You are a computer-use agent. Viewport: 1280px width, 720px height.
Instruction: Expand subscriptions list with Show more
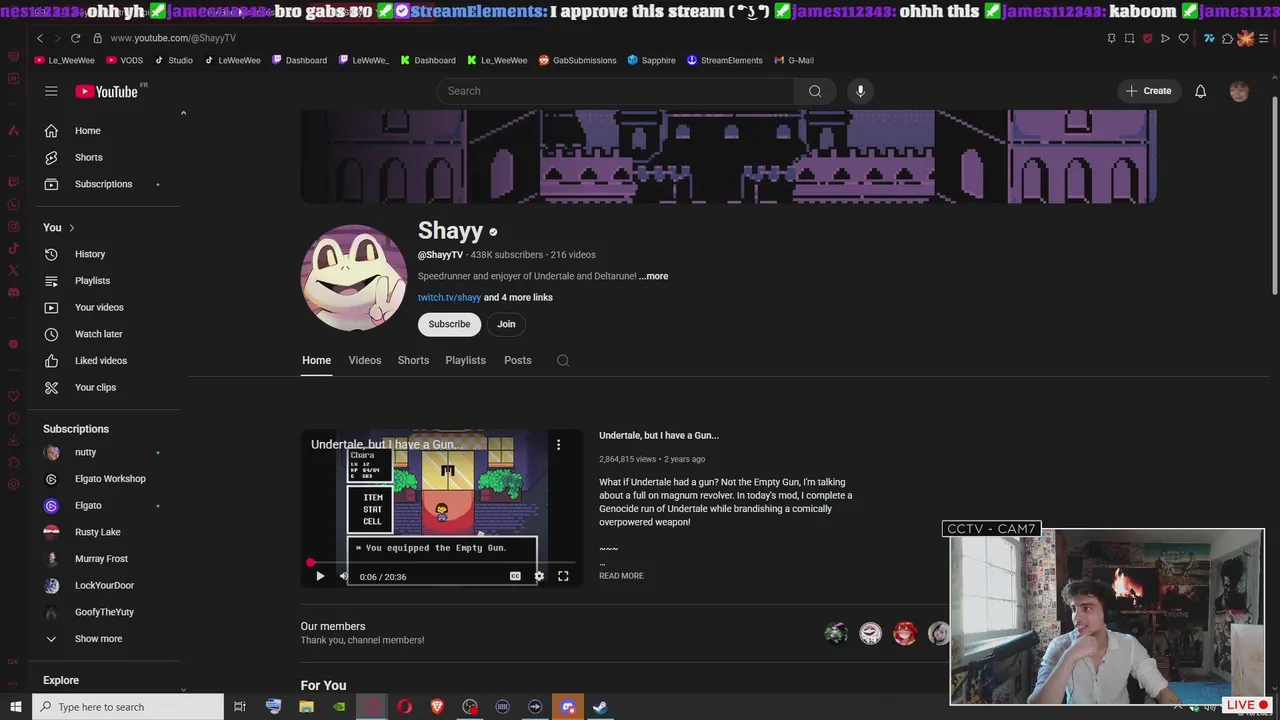98,639
